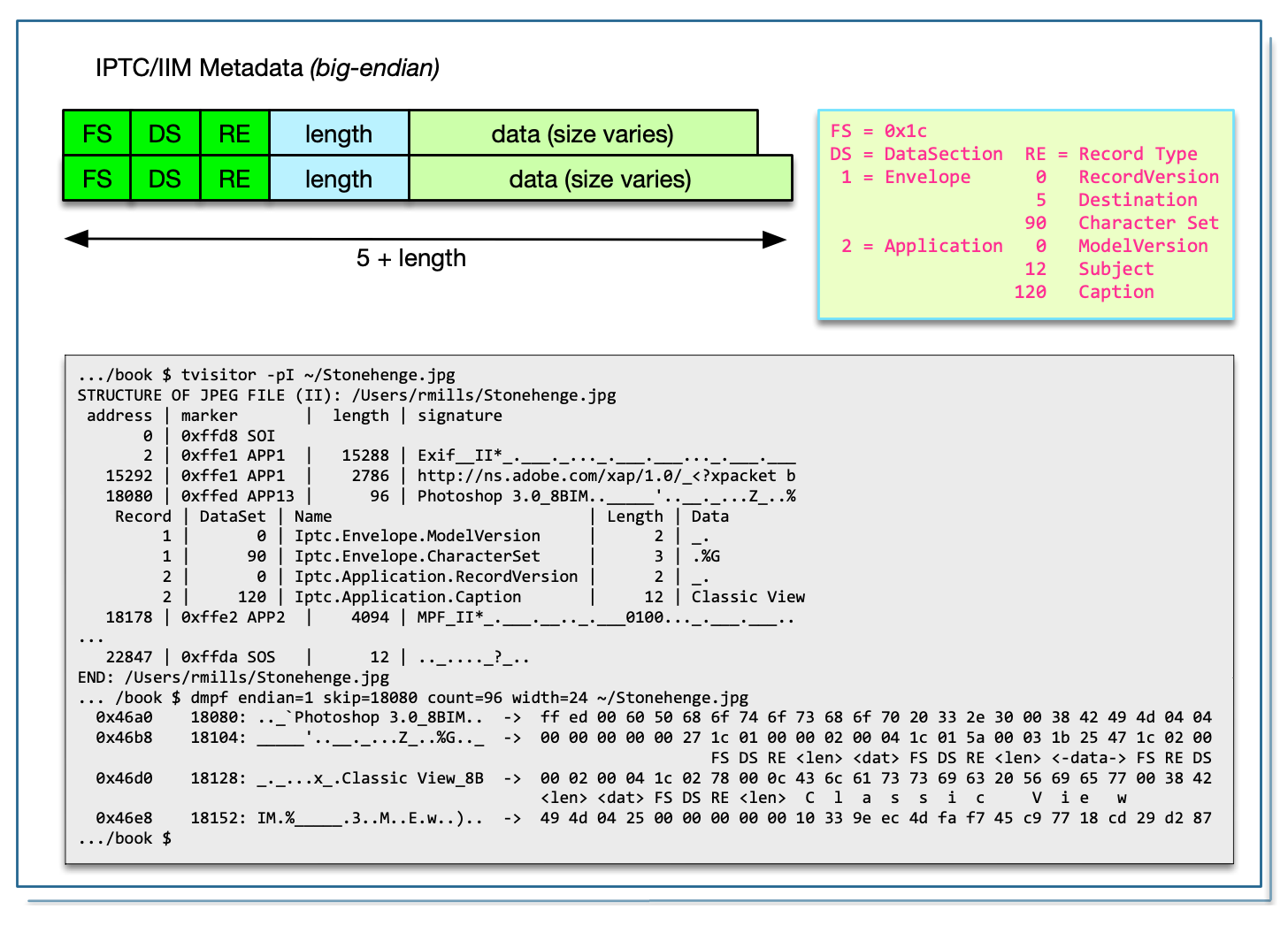Click the FS box in the top row
The height and width of the screenshot is (933, 1288).
(97, 134)
